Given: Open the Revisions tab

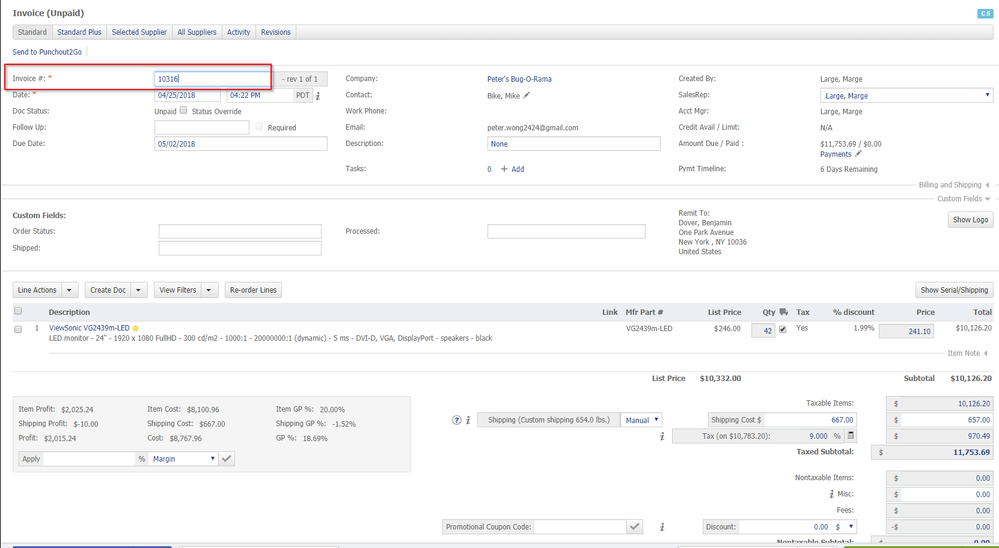Looking at the screenshot, I should coord(276,32).
